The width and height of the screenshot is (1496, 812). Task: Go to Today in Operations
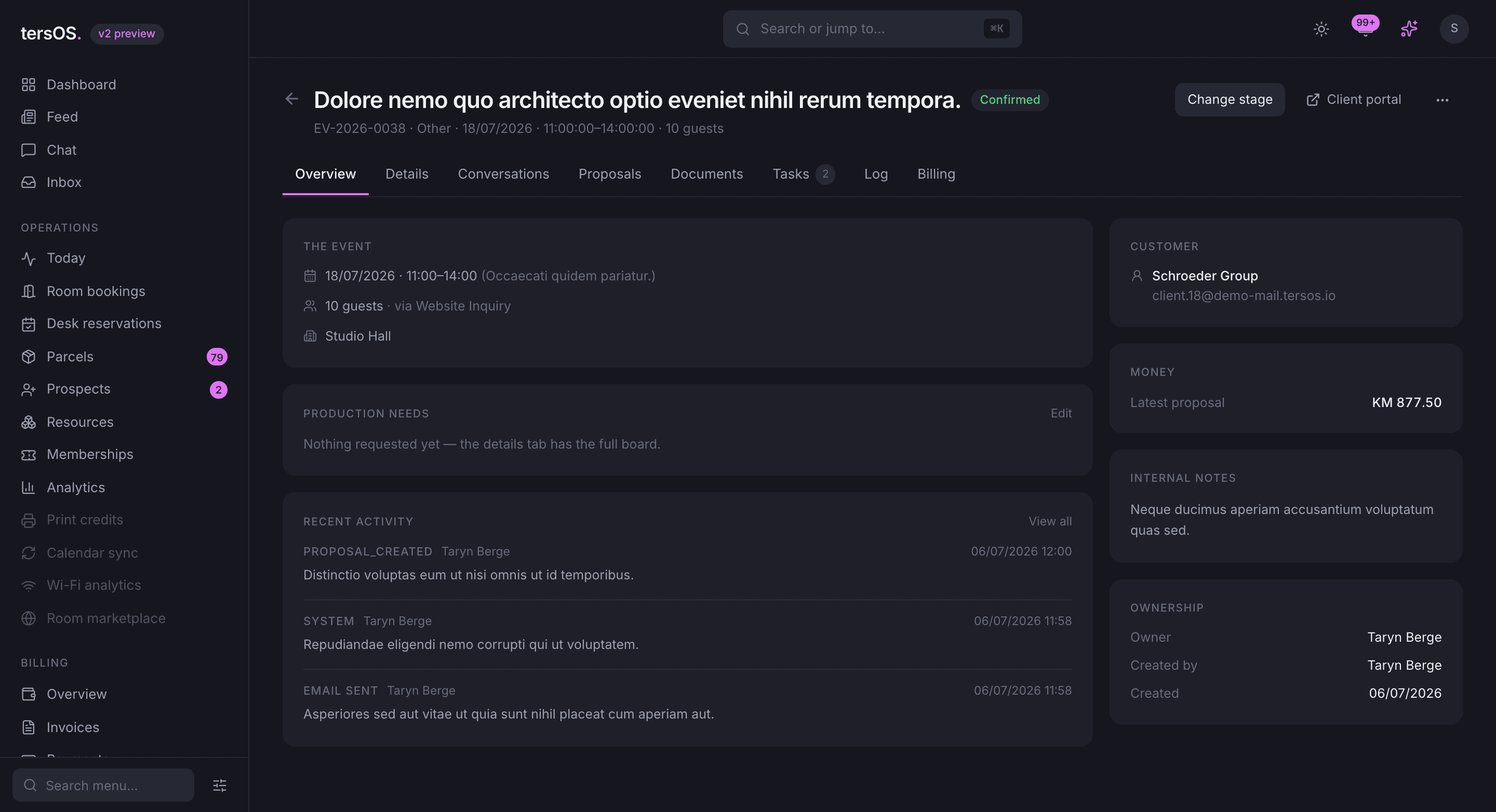point(124,258)
